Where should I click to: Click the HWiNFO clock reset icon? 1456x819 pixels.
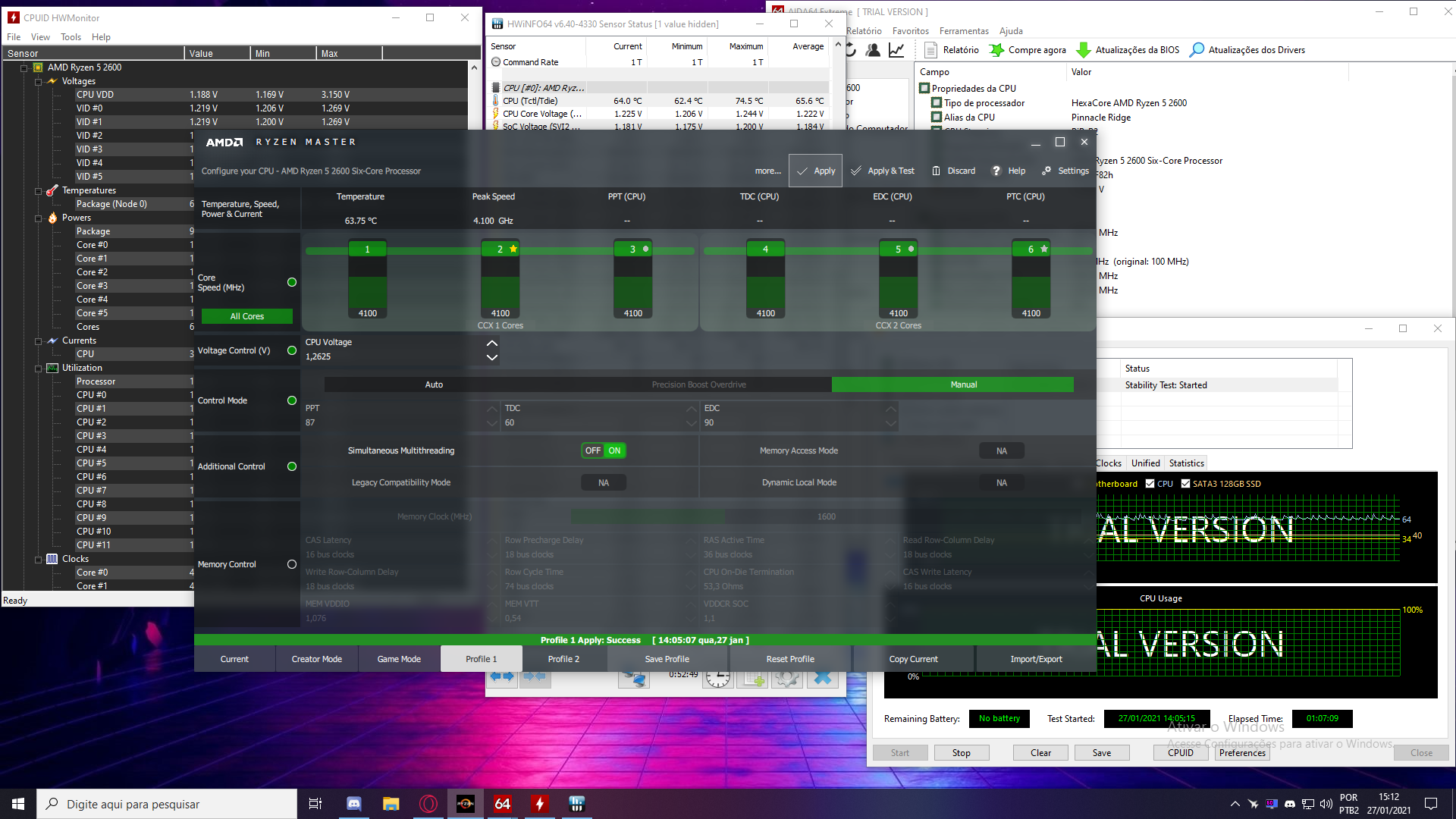[717, 678]
